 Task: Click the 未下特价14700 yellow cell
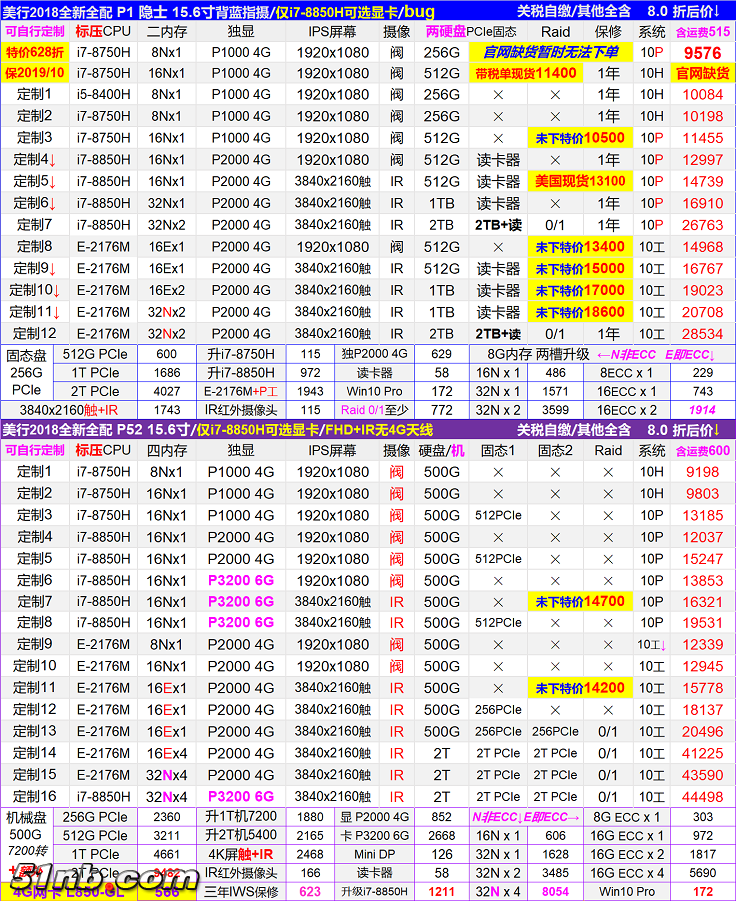(x=580, y=602)
